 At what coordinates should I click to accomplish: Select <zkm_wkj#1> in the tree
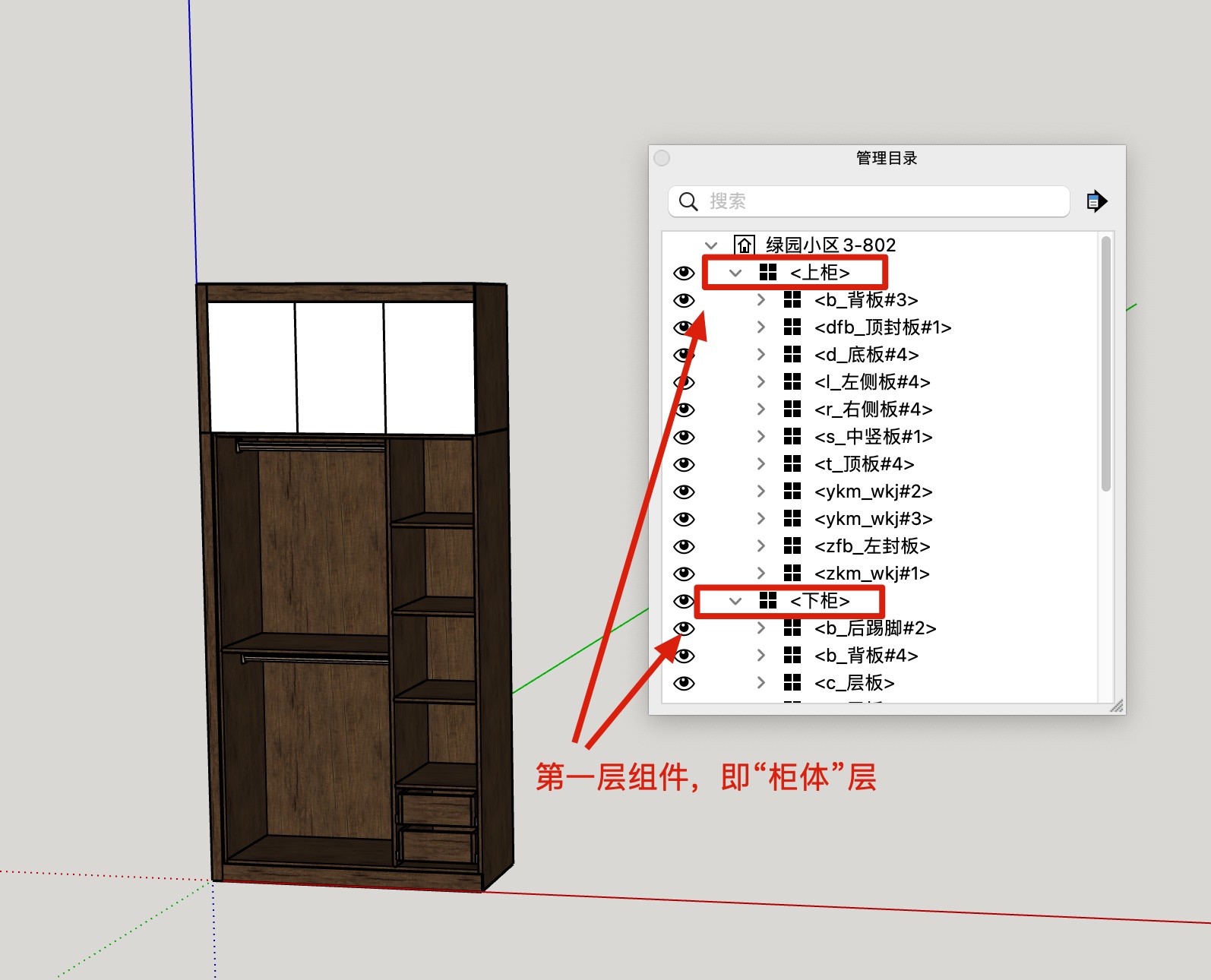(872, 574)
